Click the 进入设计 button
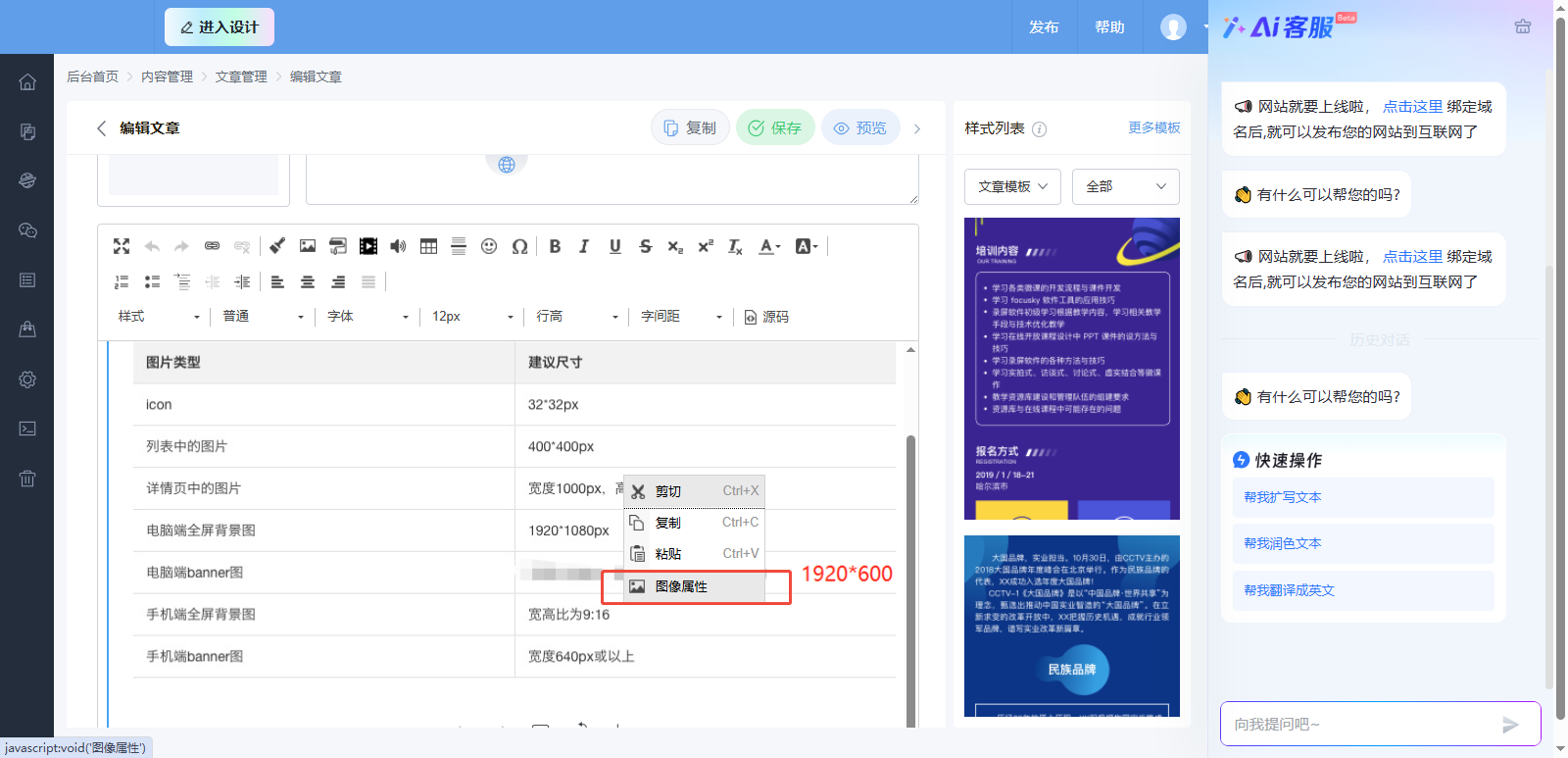 (x=220, y=27)
